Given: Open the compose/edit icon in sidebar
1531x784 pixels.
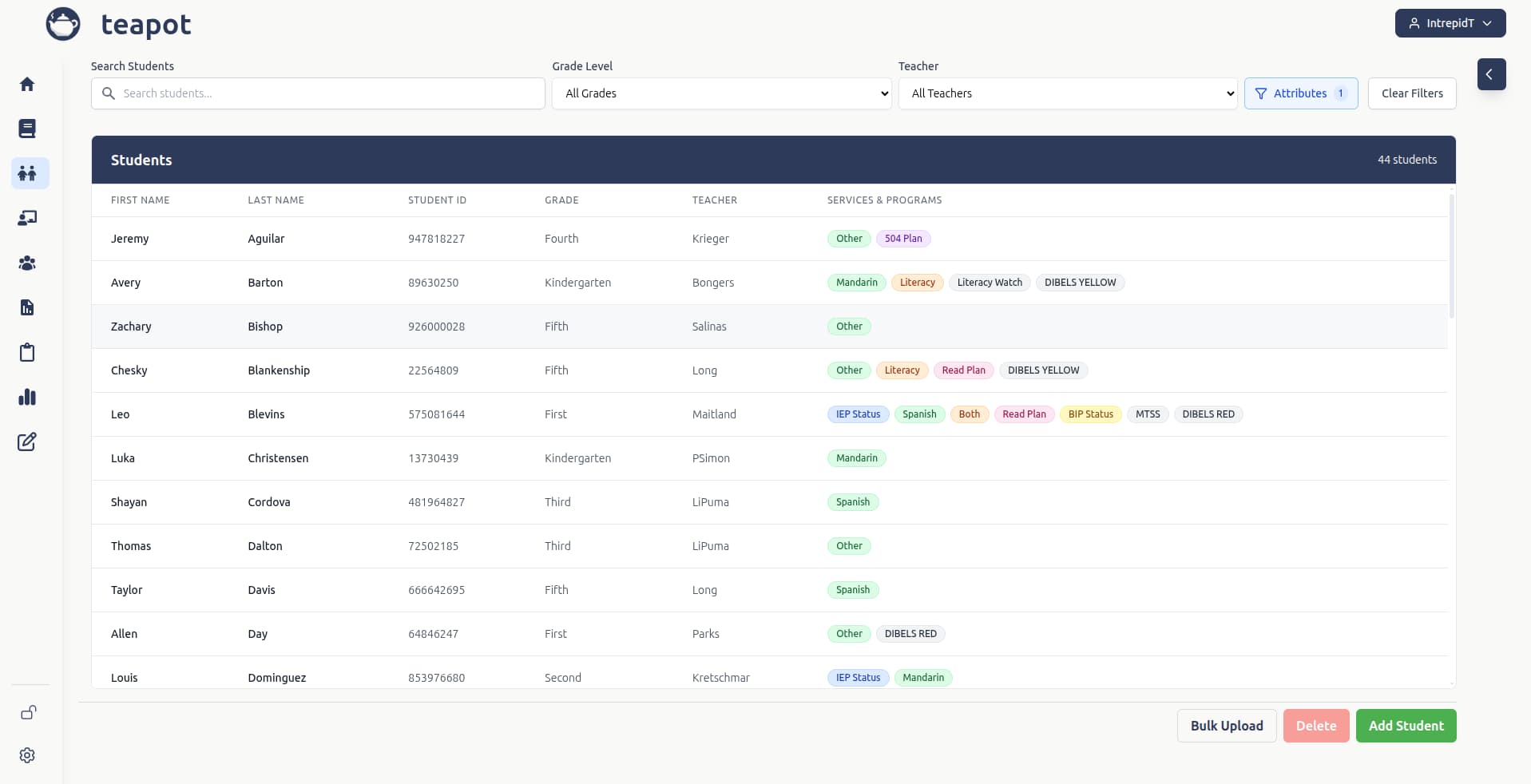Looking at the screenshot, I should point(27,441).
